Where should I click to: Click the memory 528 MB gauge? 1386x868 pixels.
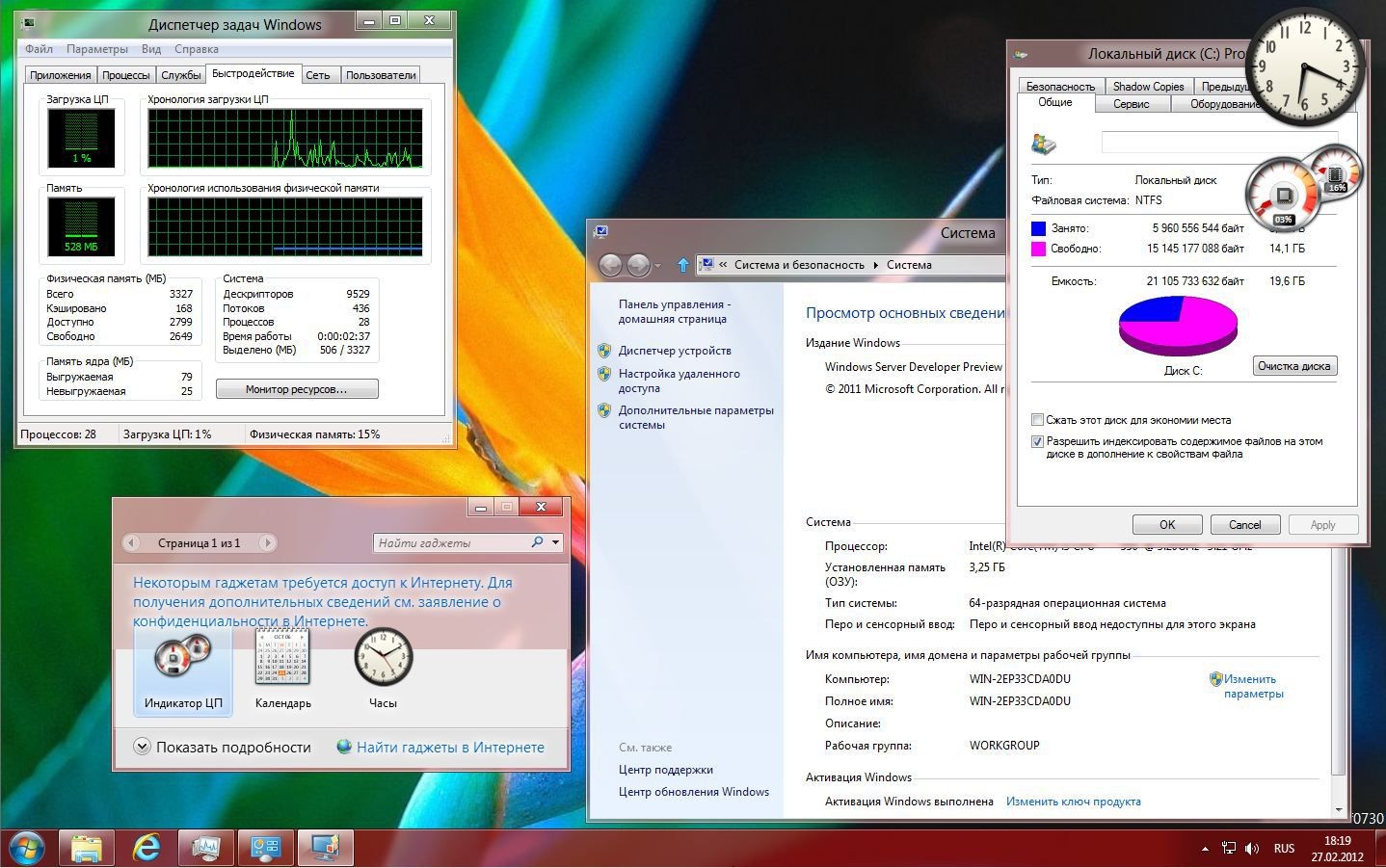coord(81,226)
